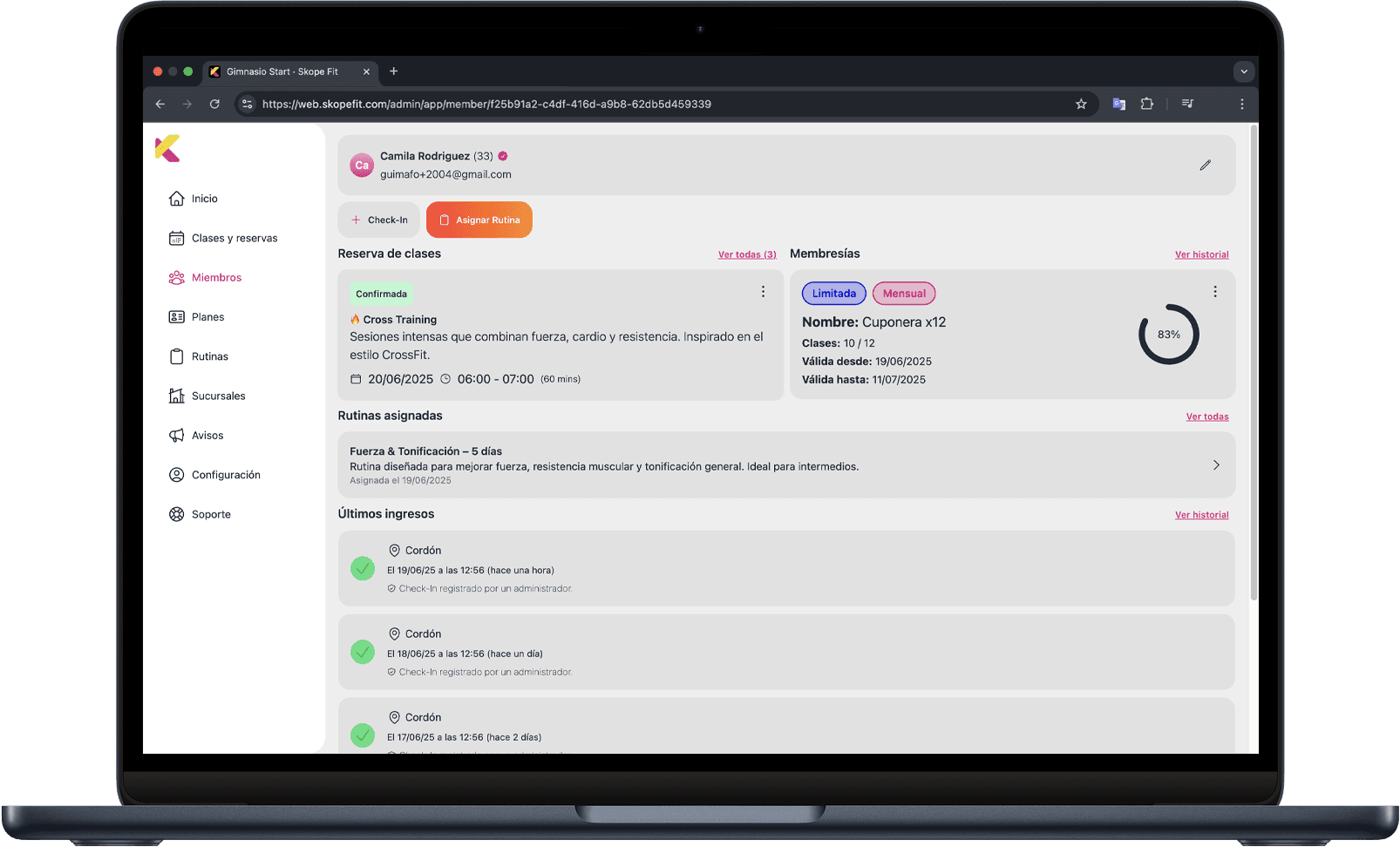Viewport: 1400px width, 847px height.
Task: Select Sucursales in the sidebar
Action: coord(218,396)
